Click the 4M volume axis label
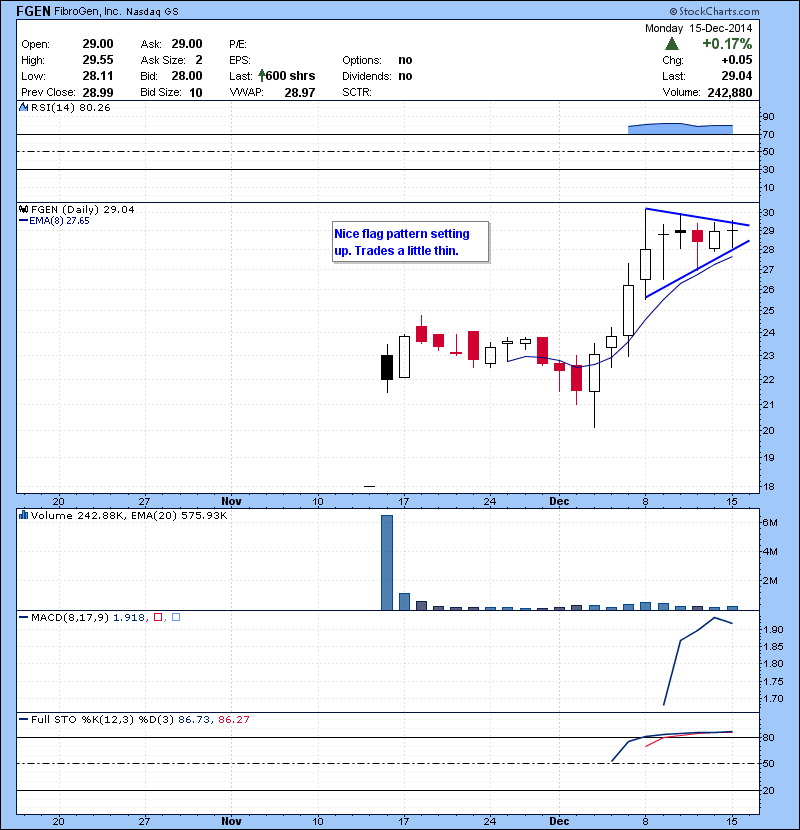 (x=770, y=552)
